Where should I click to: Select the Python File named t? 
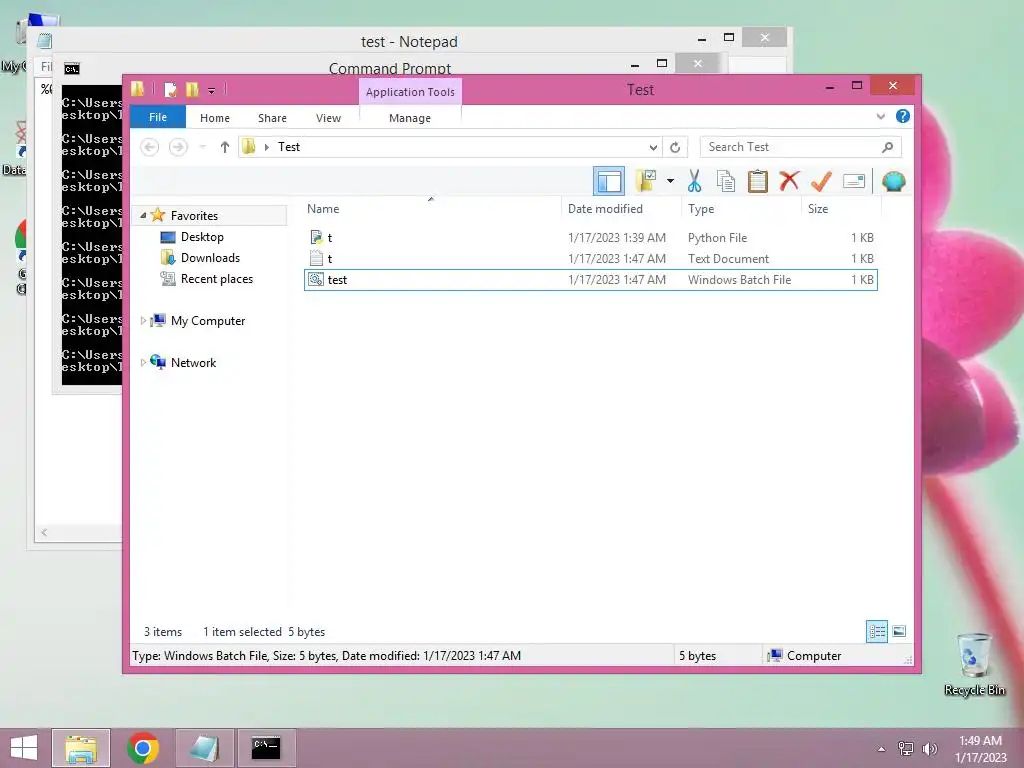coord(590,238)
